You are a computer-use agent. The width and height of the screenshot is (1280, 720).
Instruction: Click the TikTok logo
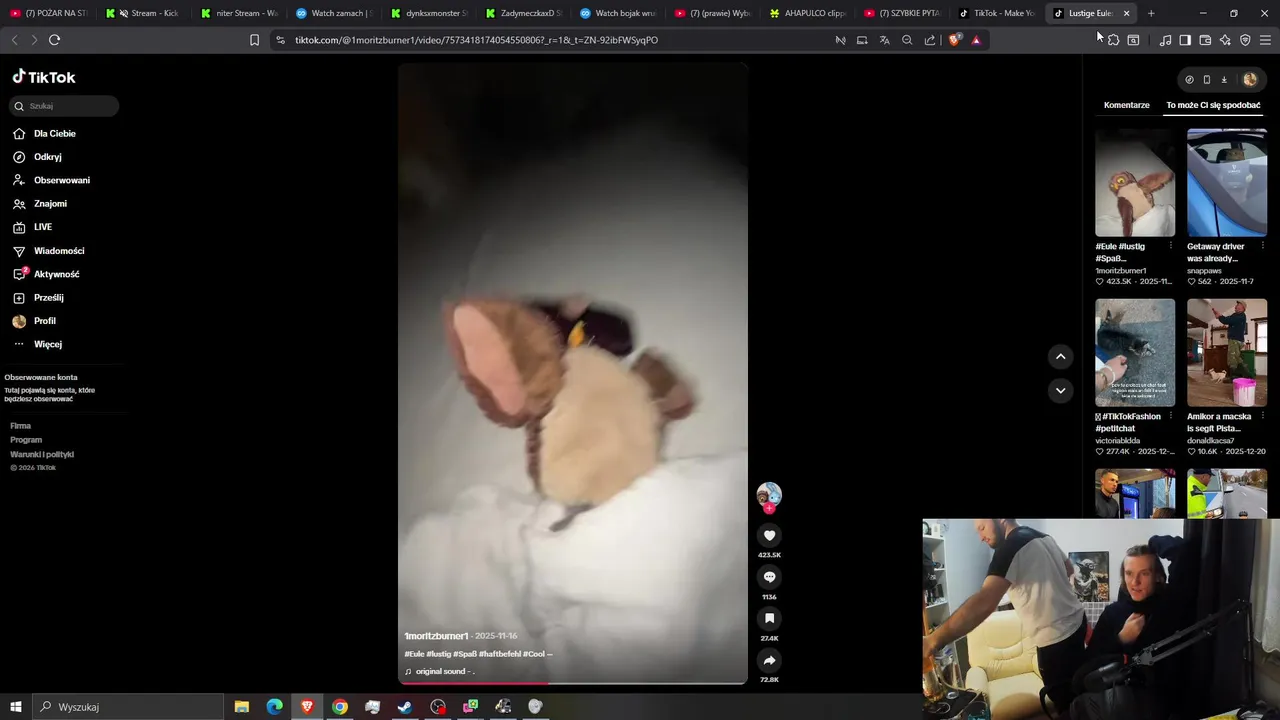pos(44,77)
